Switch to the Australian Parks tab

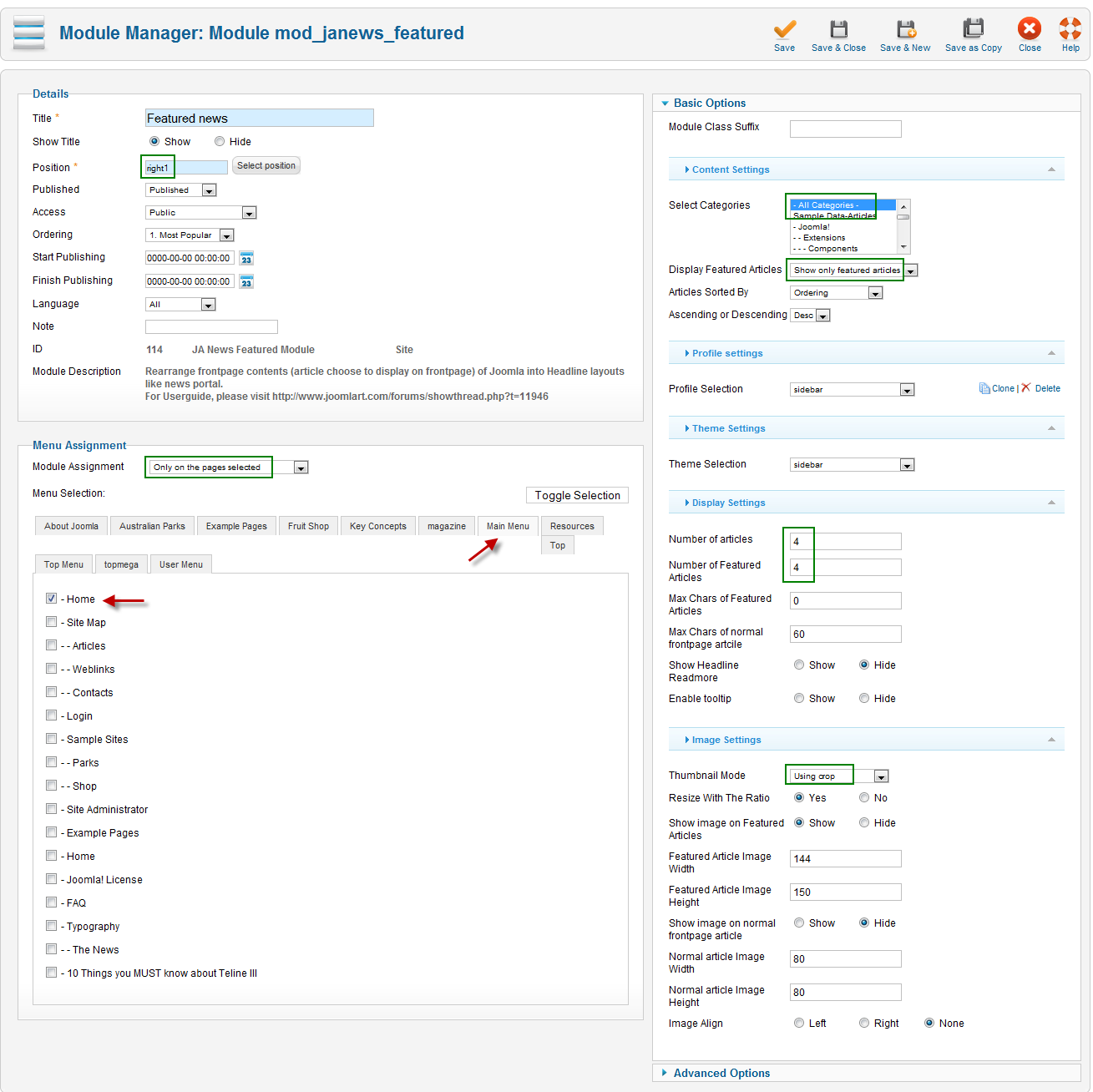152,526
